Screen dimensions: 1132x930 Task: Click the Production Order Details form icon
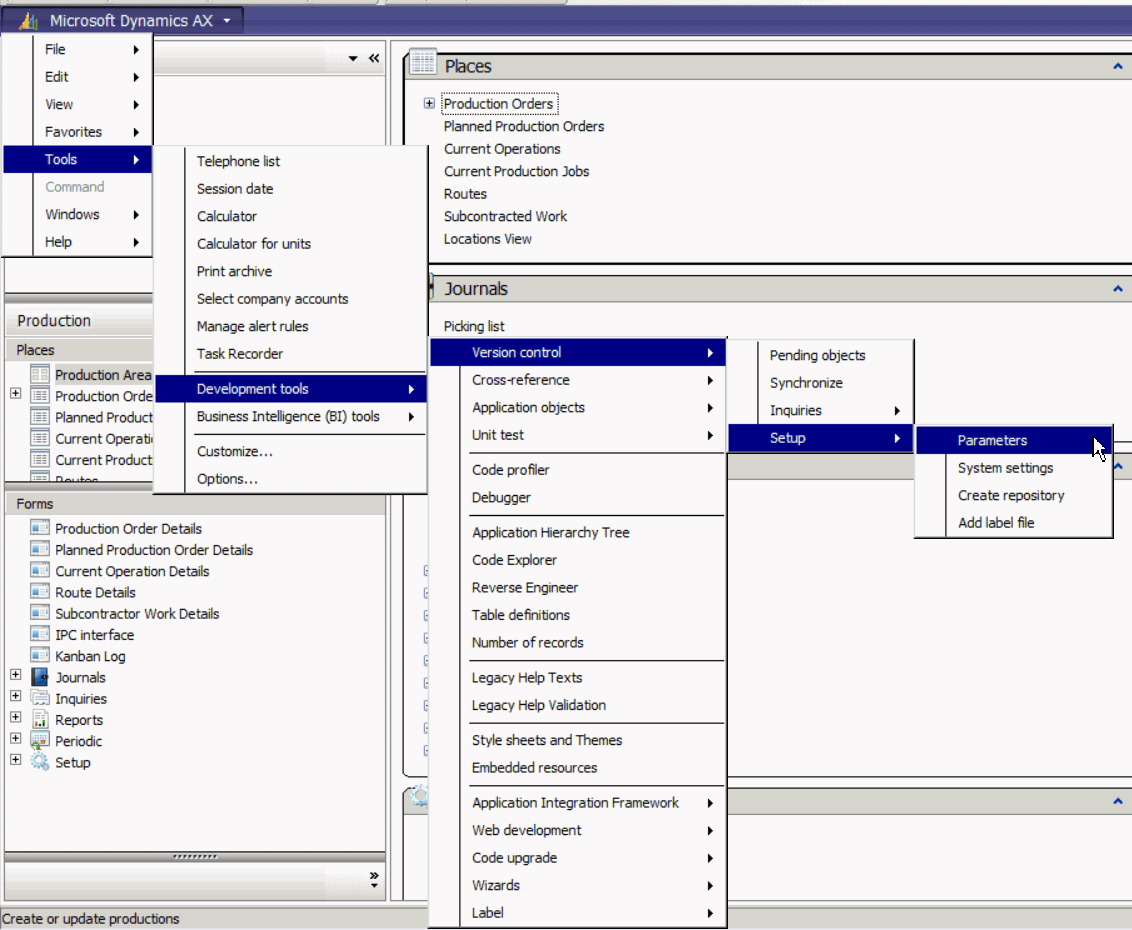(x=40, y=528)
